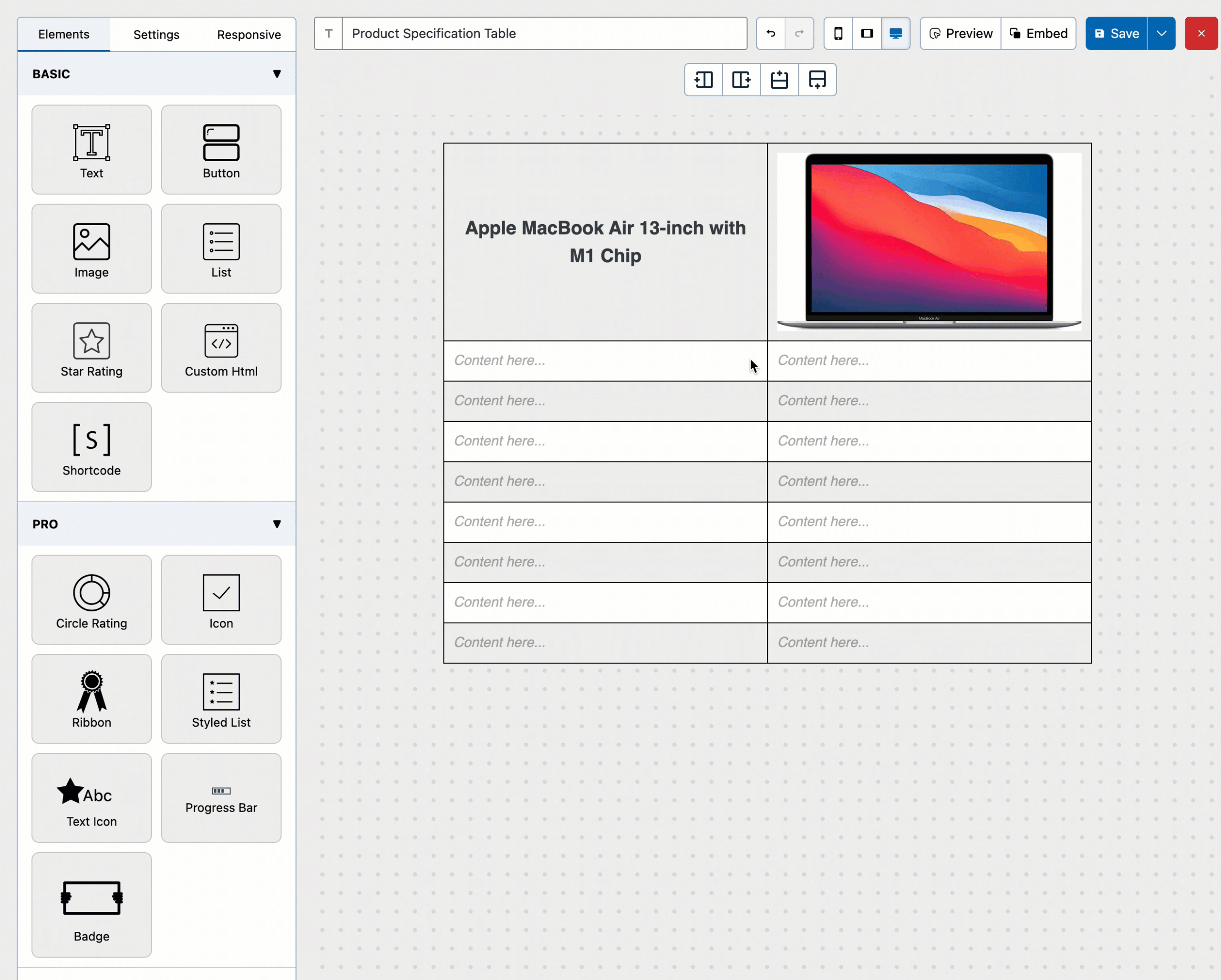1221x980 pixels.
Task: Open the Settings tab
Action: click(156, 34)
